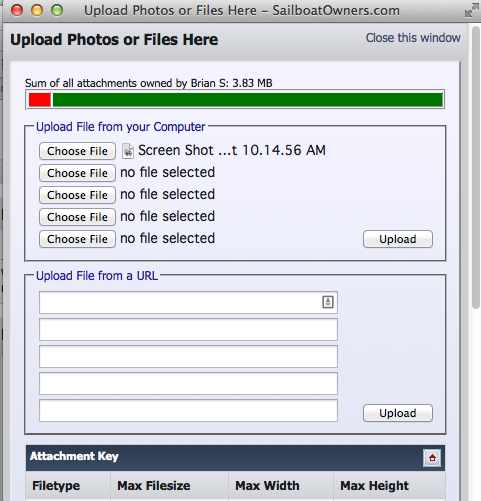Click the last URL input field
This screenshot has height=501, width=481.
(x=188, y=410)
